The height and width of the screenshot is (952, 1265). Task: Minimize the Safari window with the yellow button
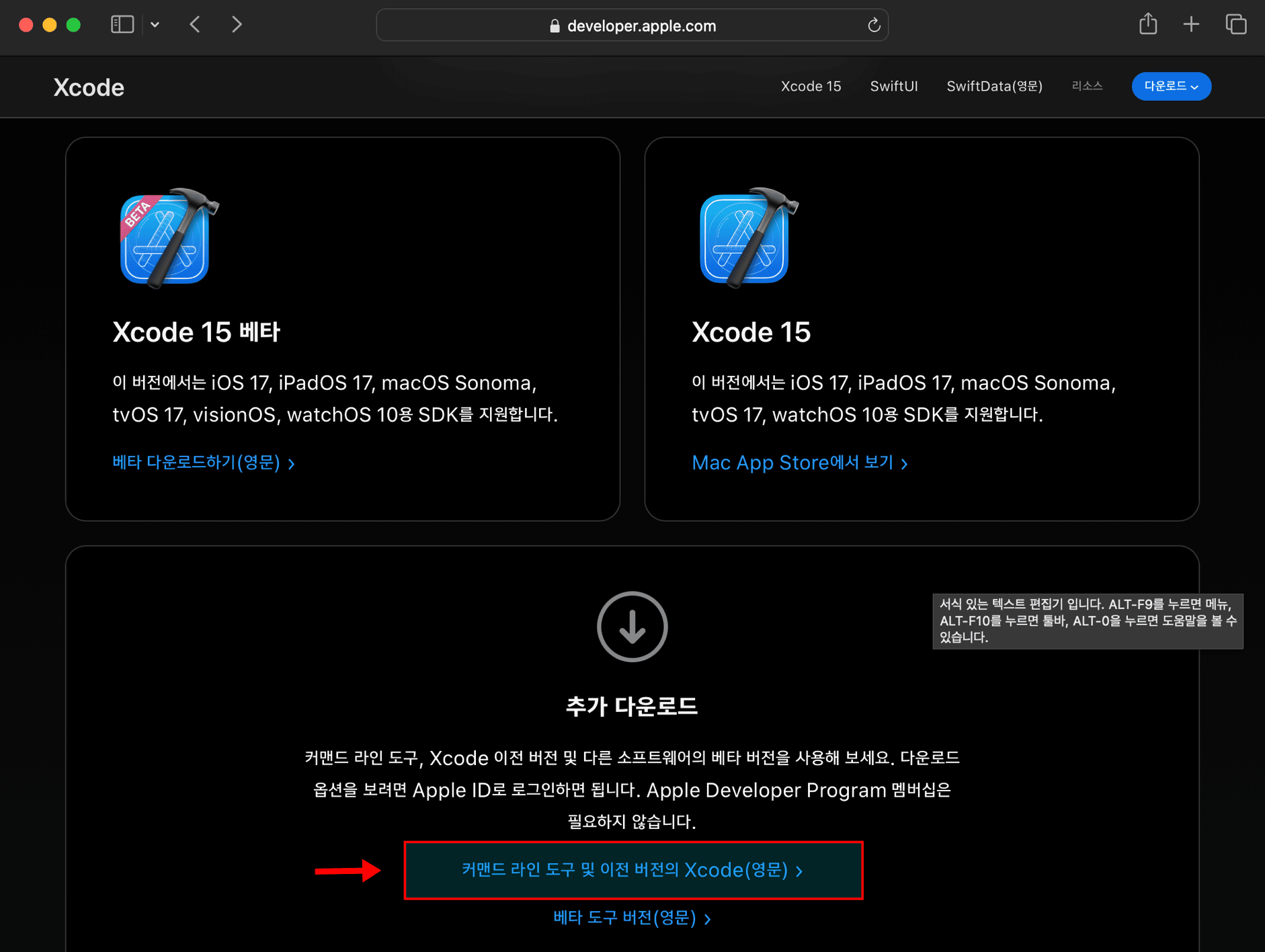coord(50,25)
